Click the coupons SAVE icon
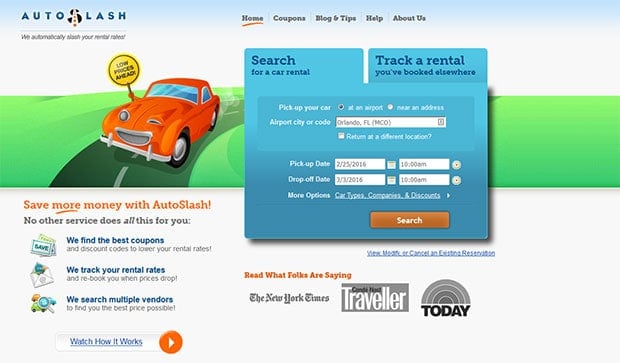Screen dimensions: 620x363 tap(43, 246)
